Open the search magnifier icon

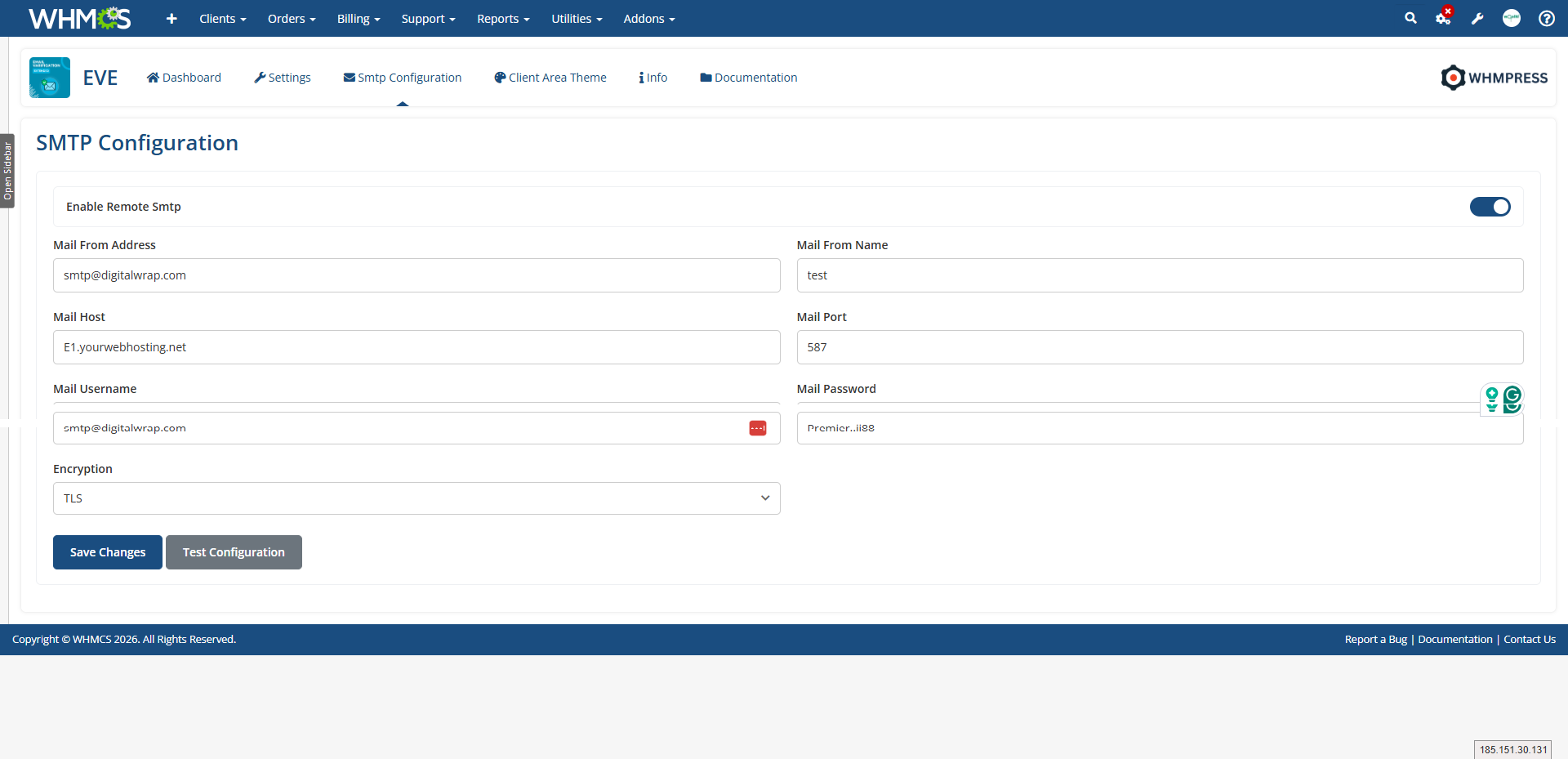(1410, 18)
